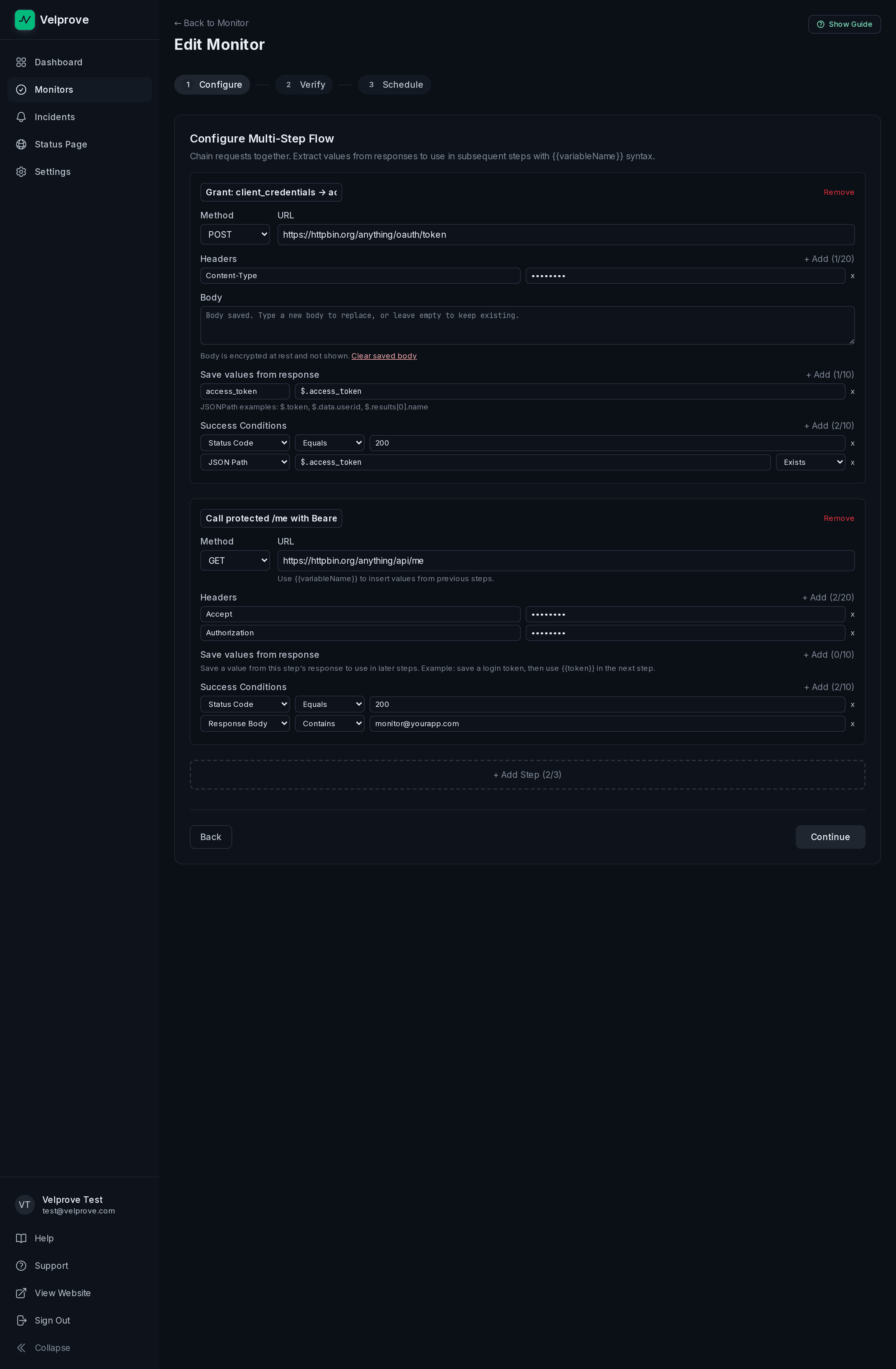Delete the Authorization header row

[x=852, y=633]
